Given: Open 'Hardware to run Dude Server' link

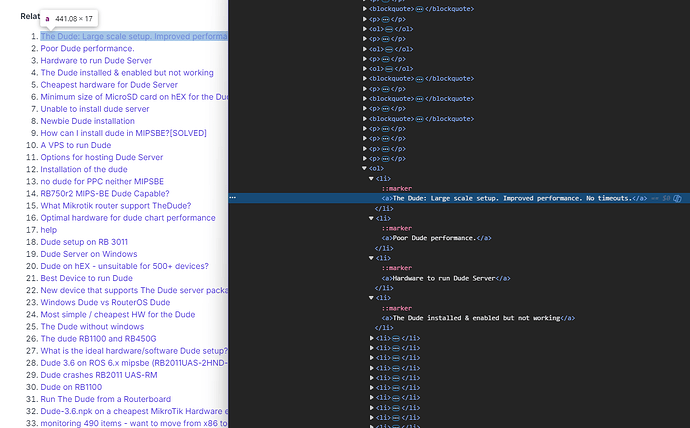Looking at the screenshot, I should point(96,61).
